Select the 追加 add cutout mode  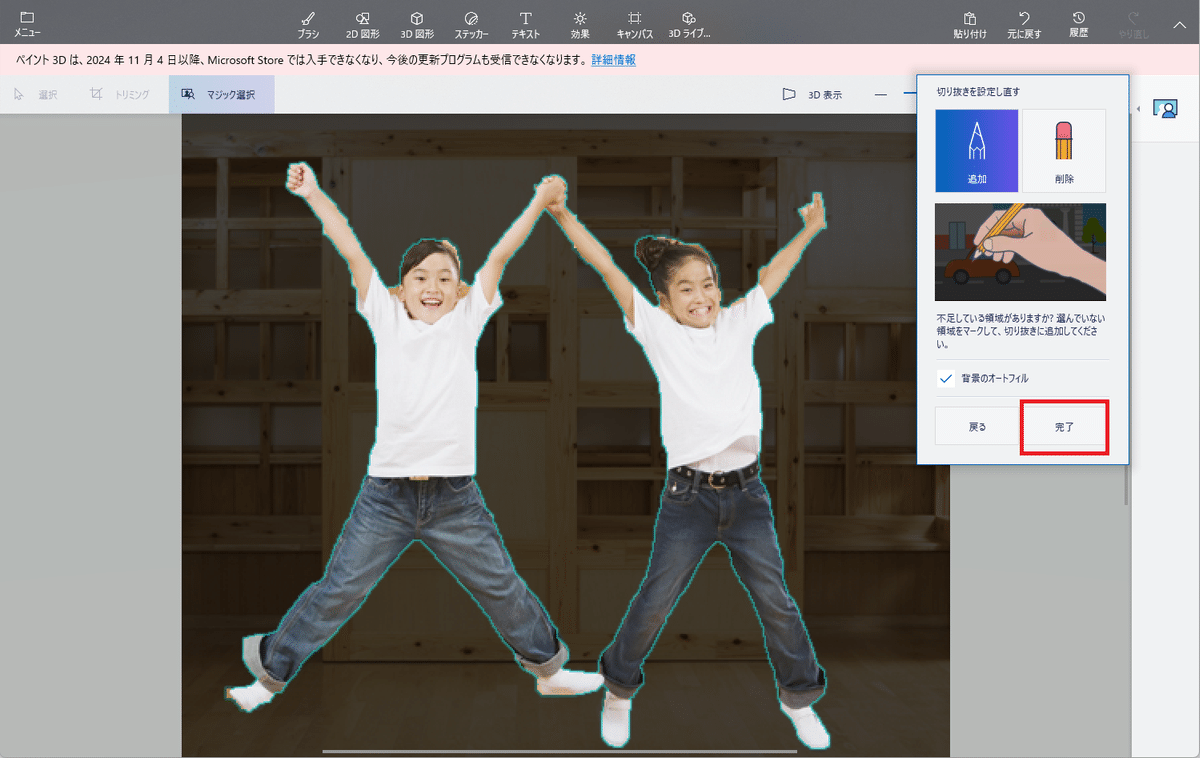[x=977, y=151]
